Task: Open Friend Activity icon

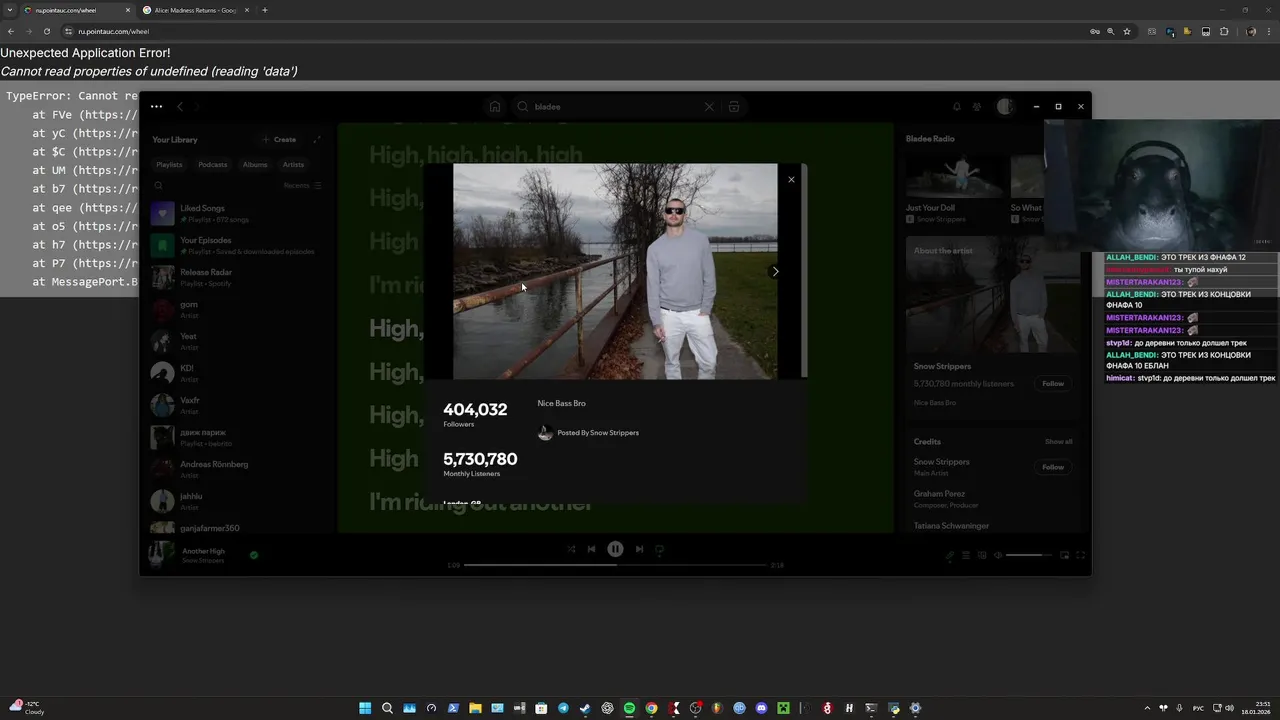Action: pos(977,107)
